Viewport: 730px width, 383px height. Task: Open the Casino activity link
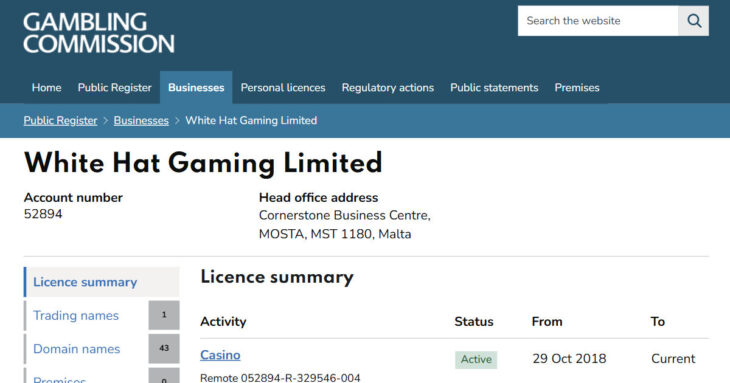[x=220, y=355]
